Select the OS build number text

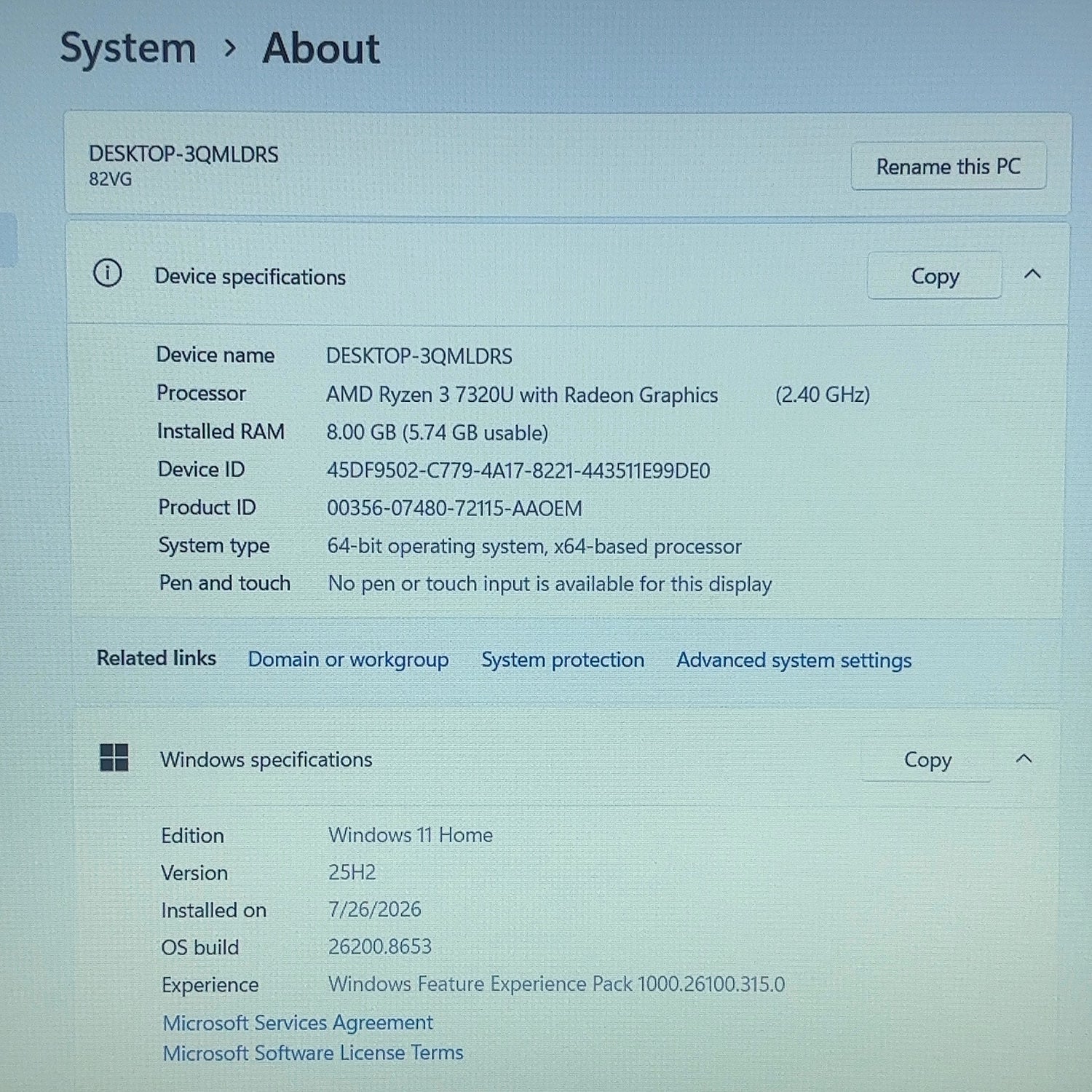(x=380, y=946)
